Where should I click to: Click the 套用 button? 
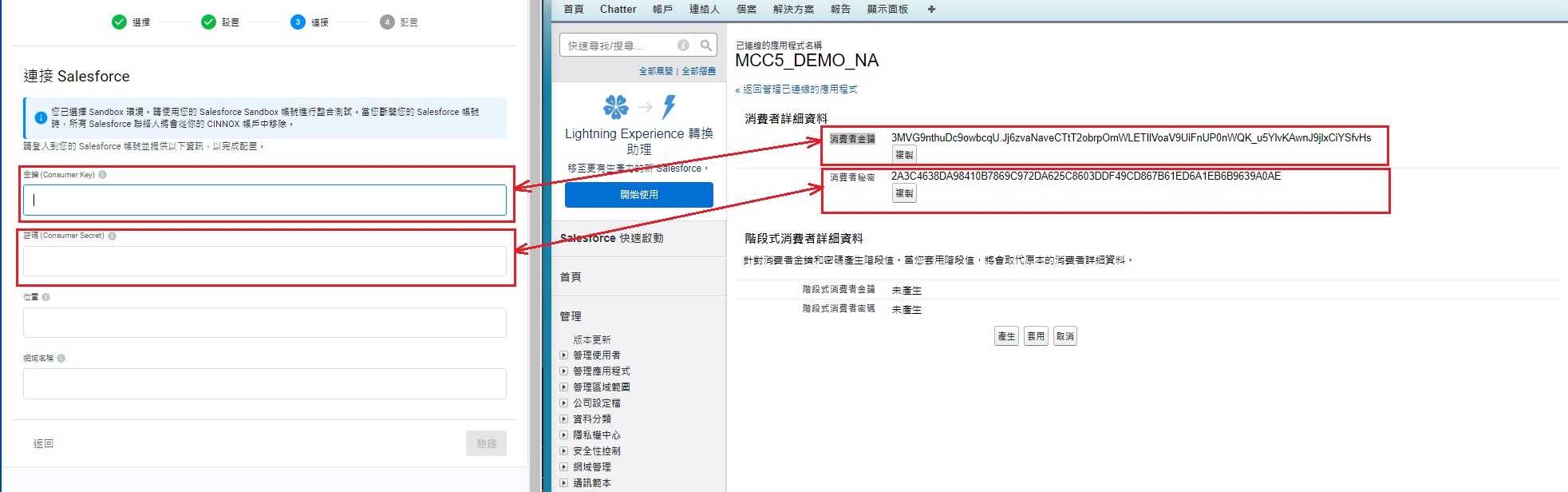1036,336
